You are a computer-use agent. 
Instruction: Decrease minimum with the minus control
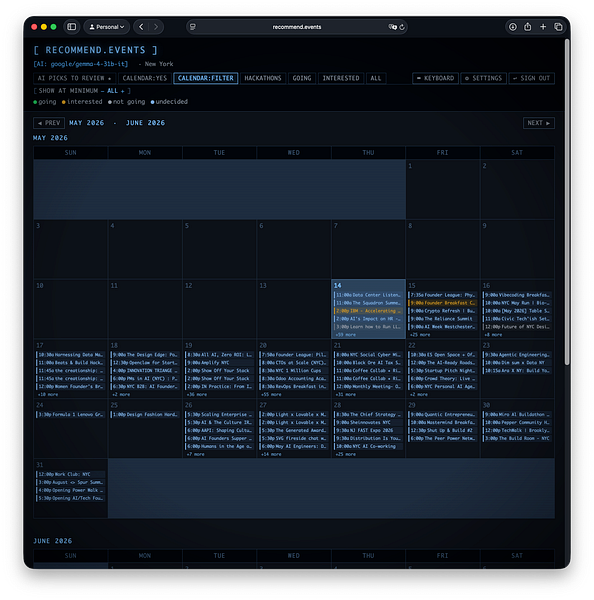pyautogui.click(x=102, y=91)
